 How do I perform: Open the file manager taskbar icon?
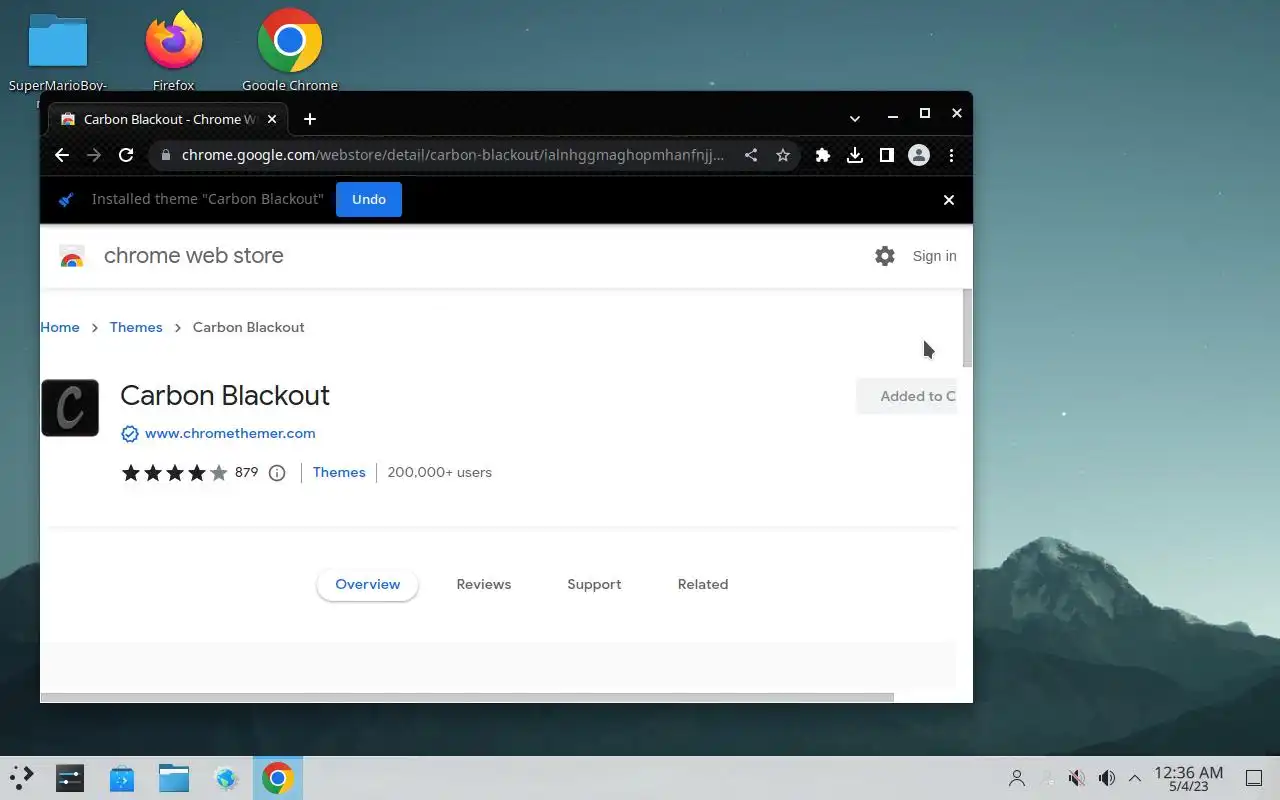(x=174, y=778)
